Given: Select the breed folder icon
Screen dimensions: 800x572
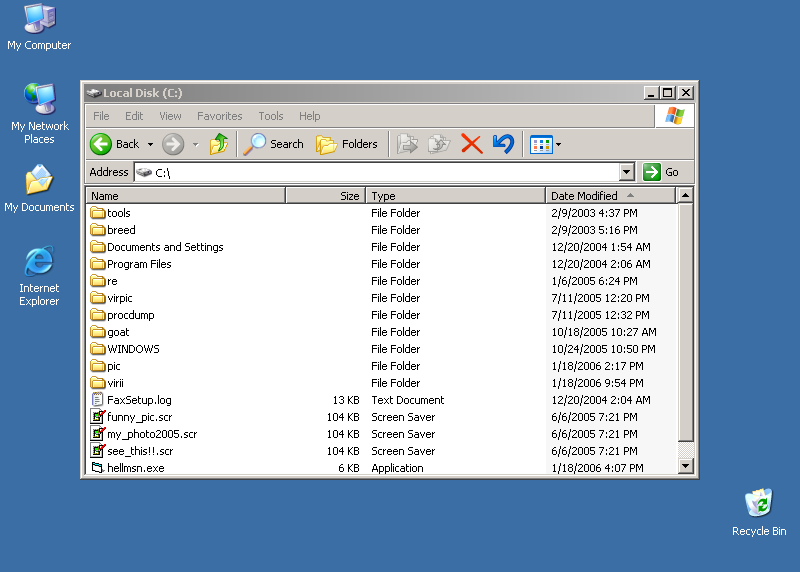Looking at the screenshot, I should pyautogui.click(x=97, y=230).
